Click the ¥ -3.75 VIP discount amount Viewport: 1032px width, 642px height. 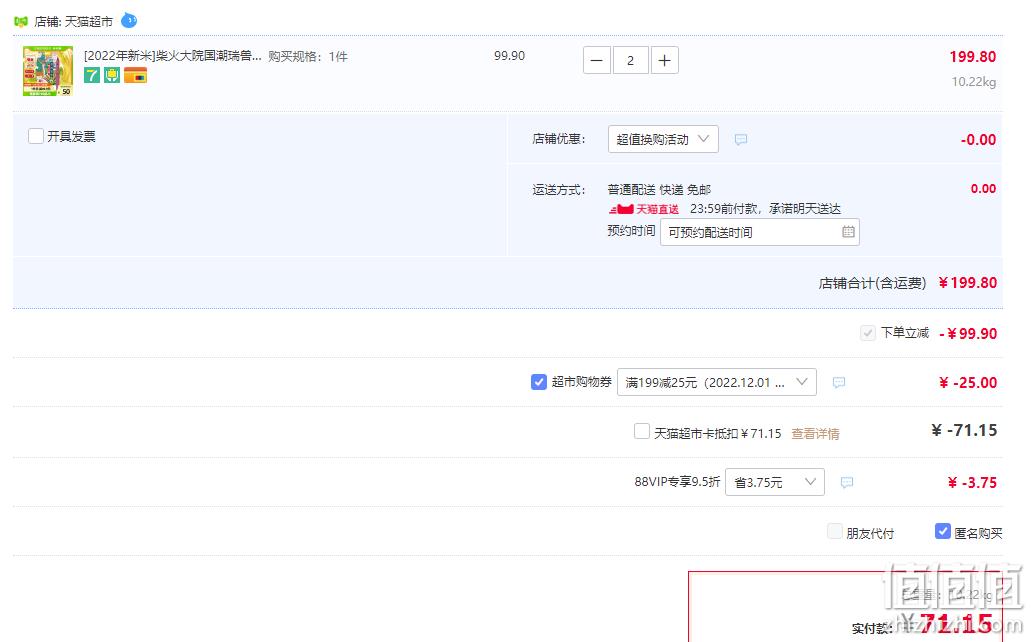point(972,483)
